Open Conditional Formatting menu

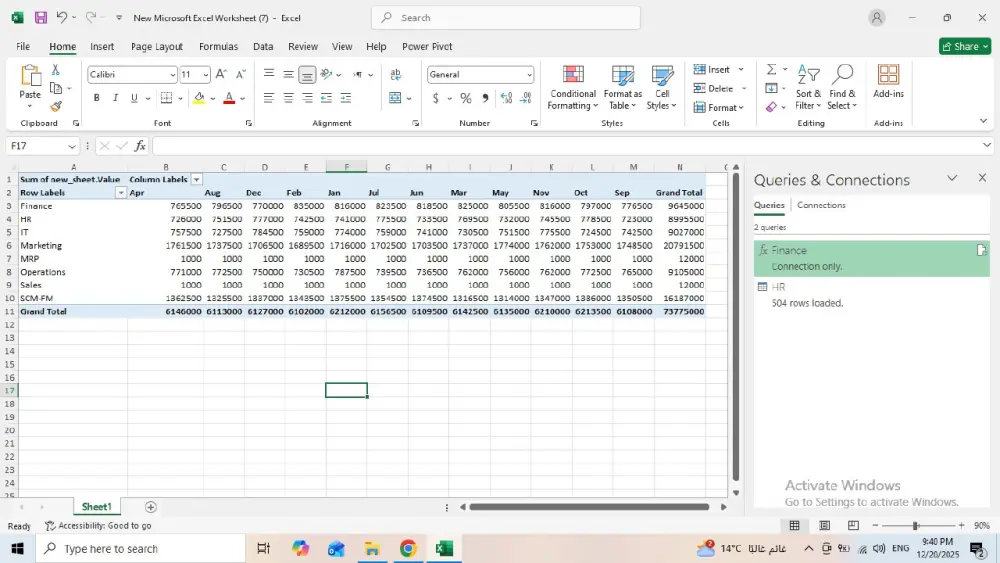click(x=573, y=87)
